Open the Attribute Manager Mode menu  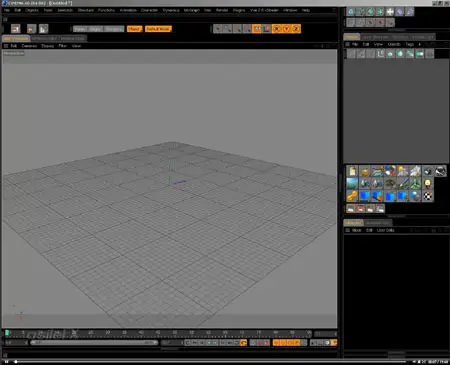[x=357, y=230]
